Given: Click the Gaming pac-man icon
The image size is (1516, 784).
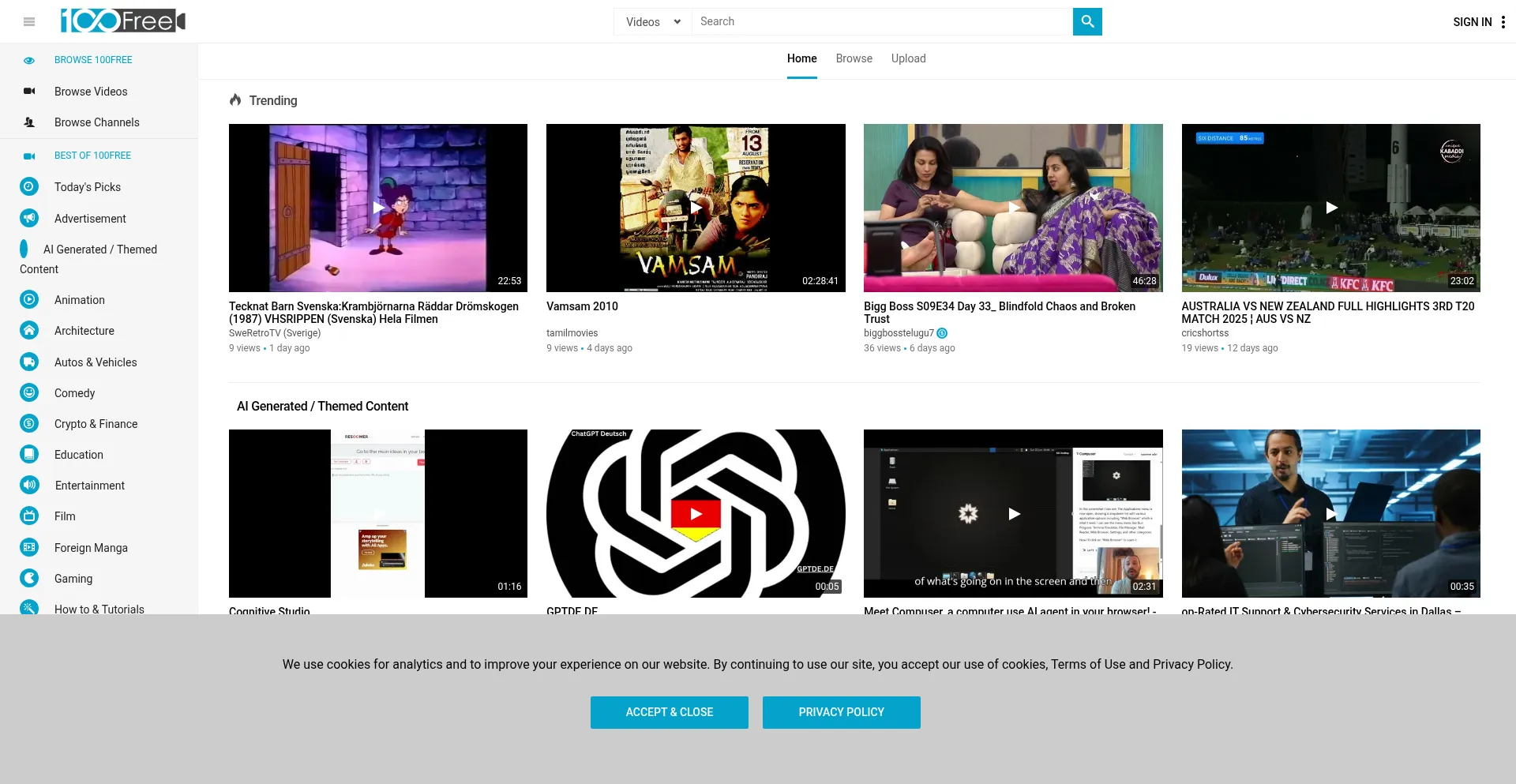Looking at the screenshot, I should [29, 579].
